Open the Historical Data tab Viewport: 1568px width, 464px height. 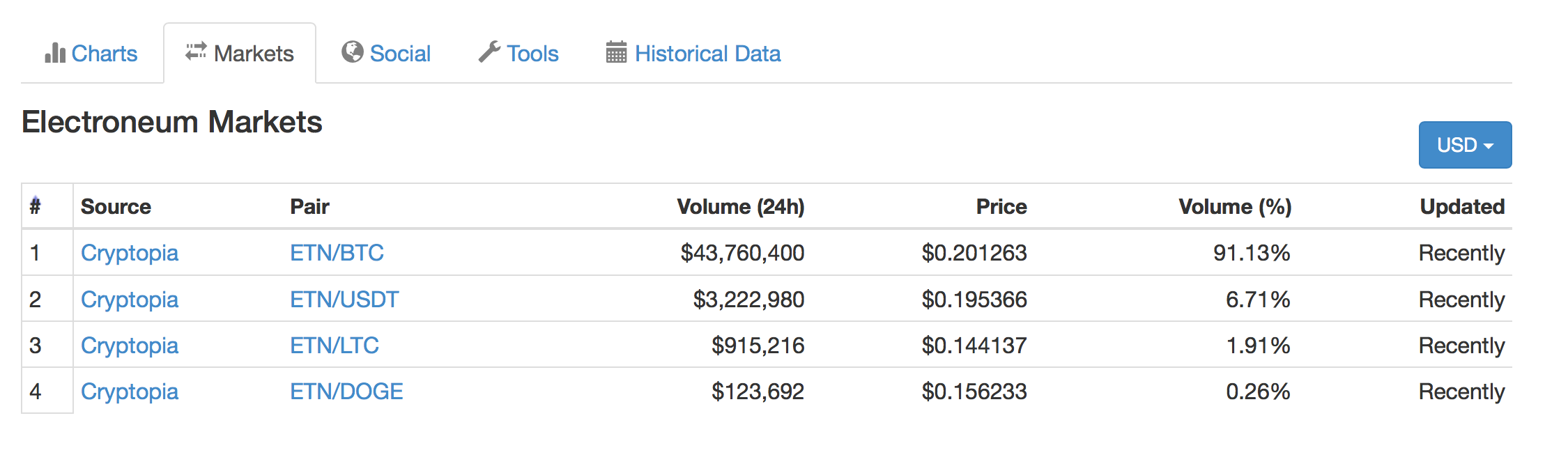[x=707, y=54]
